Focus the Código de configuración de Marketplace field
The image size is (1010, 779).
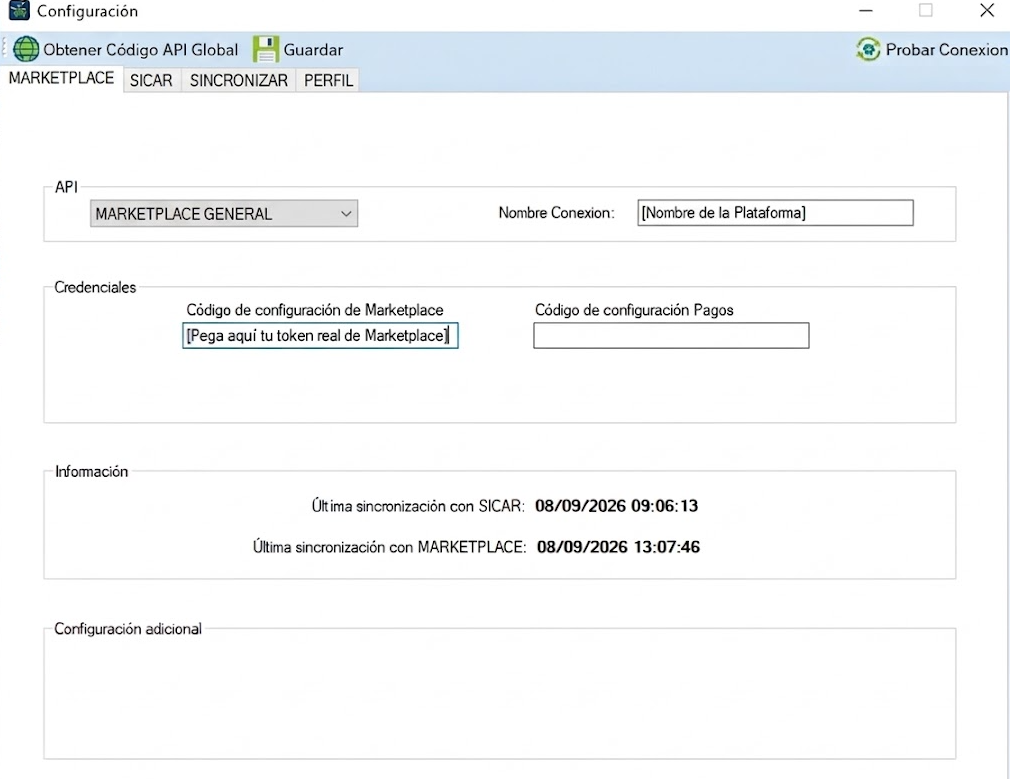tap(320, 336)
